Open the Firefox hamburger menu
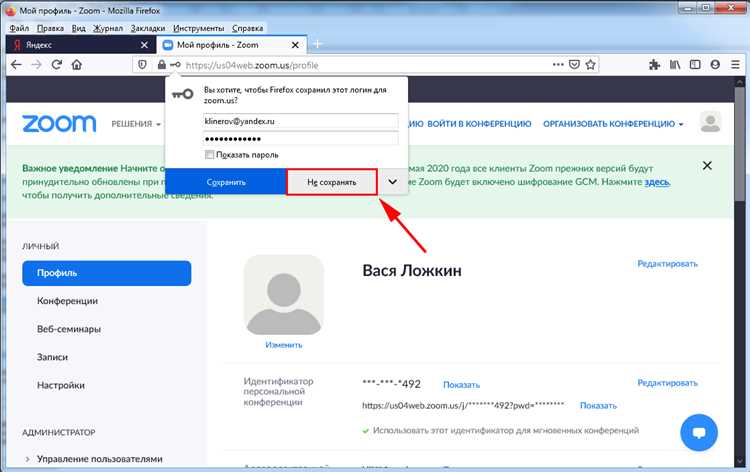This screenshot has height=472, width=750. coord(735,65)
